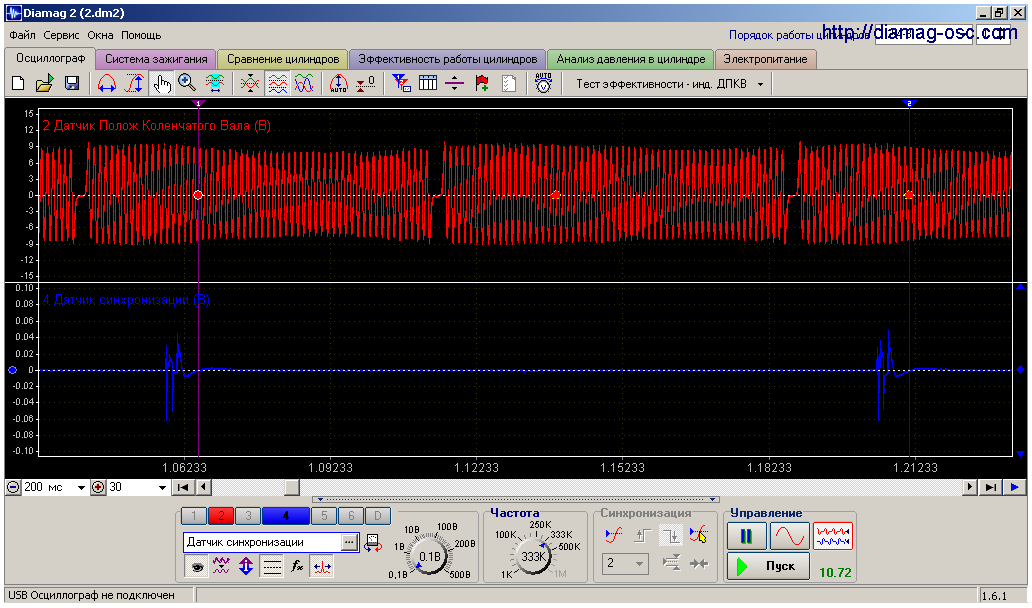Switch to Эффективность работы цилиндров tab
The image size is (1032, 608).
click(448, 59)
